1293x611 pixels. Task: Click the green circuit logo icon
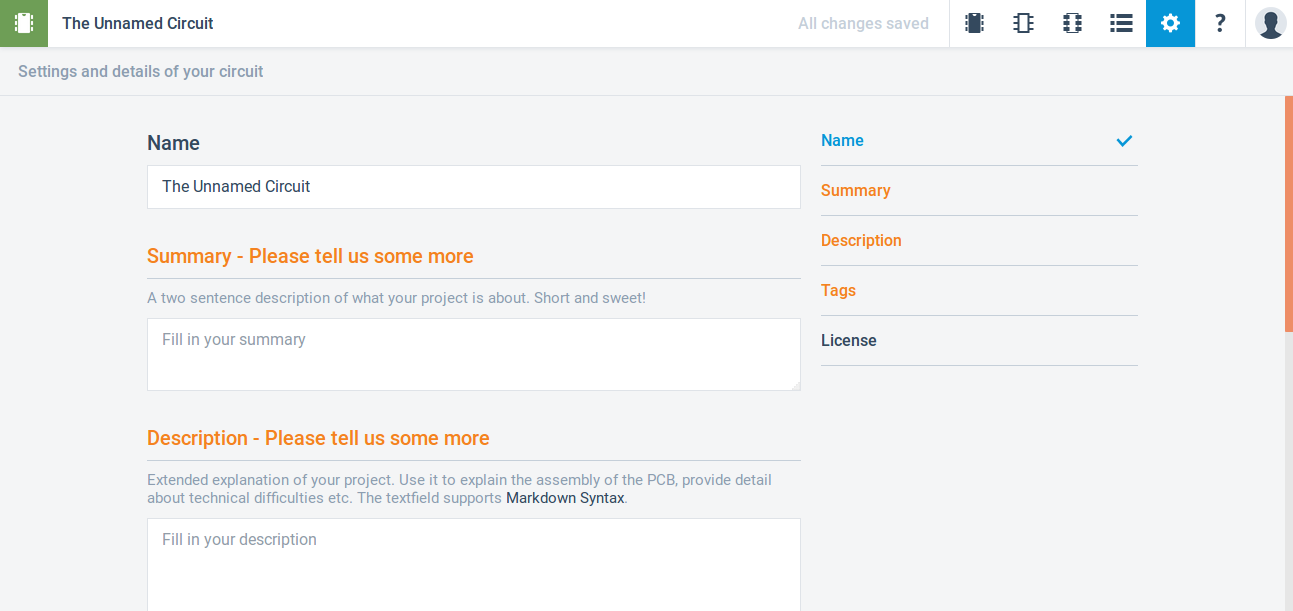coord(24,23)
